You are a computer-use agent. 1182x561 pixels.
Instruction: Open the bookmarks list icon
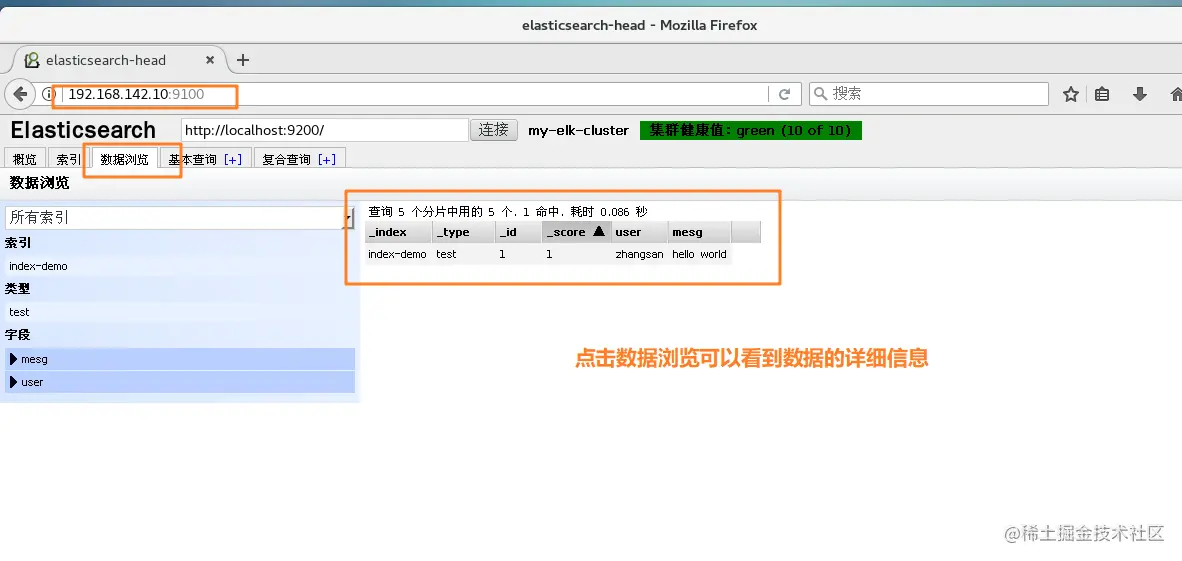[1102, 94]
